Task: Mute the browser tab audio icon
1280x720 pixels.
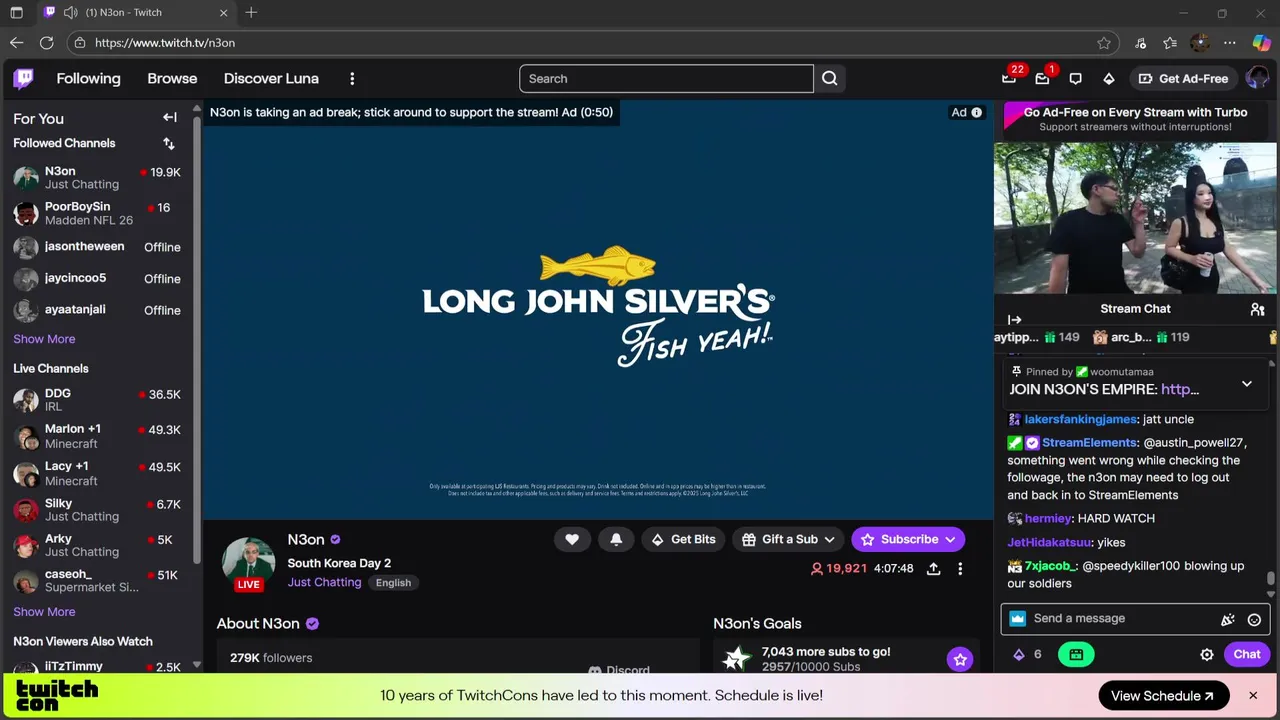Action: click(70, 13)
